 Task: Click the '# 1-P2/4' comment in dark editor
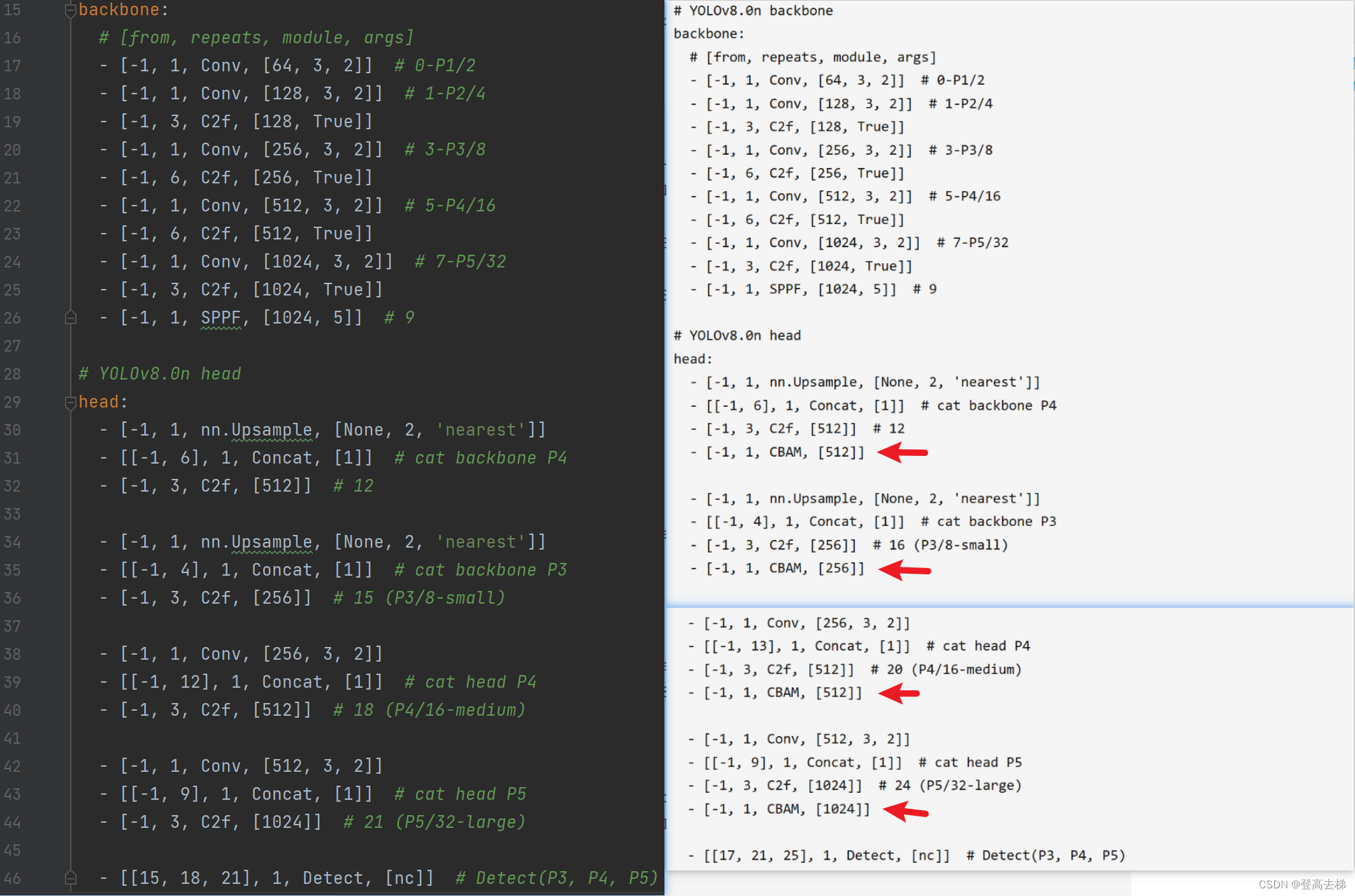(445, 94)
